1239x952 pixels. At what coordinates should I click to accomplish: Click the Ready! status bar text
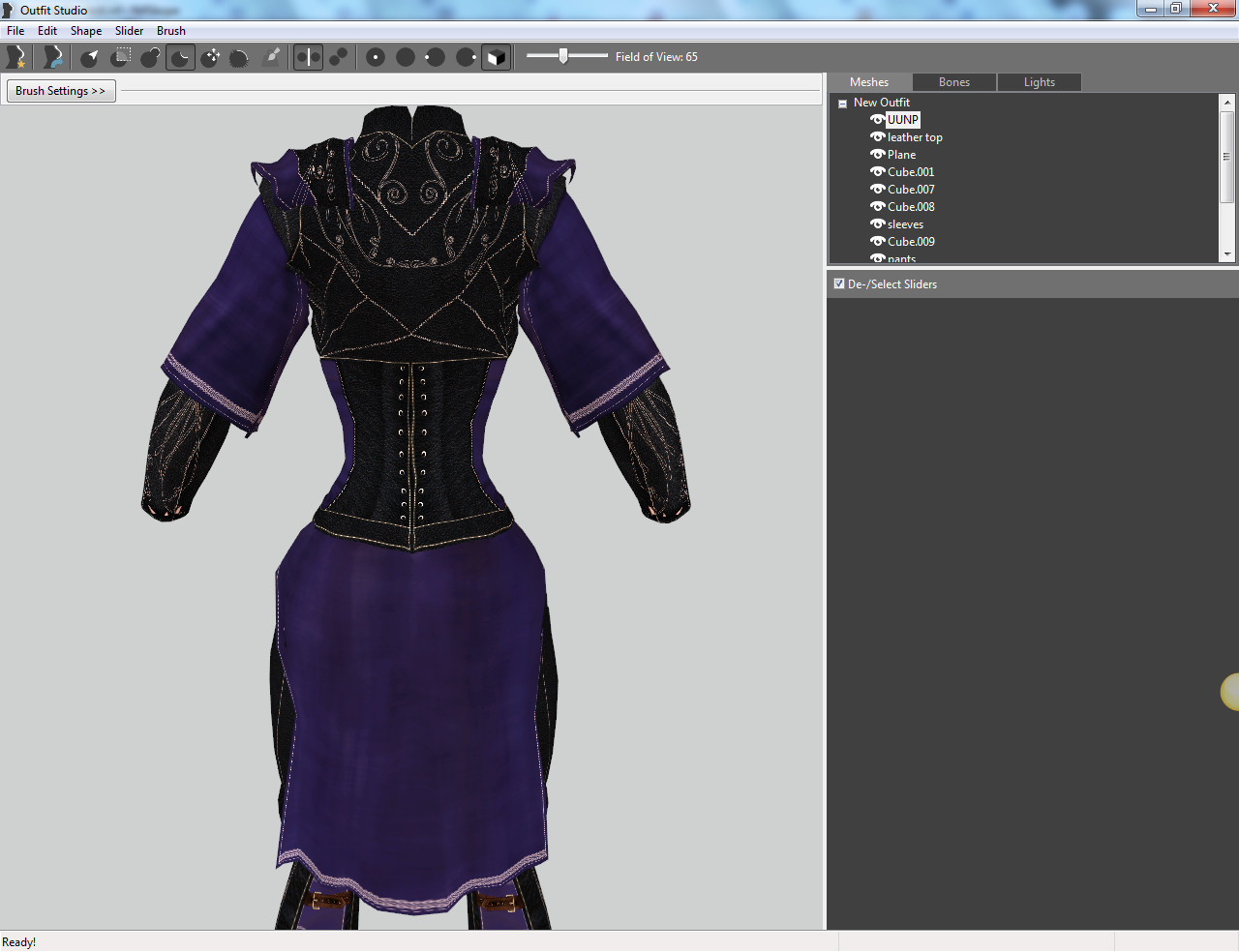tap(19, 942)
